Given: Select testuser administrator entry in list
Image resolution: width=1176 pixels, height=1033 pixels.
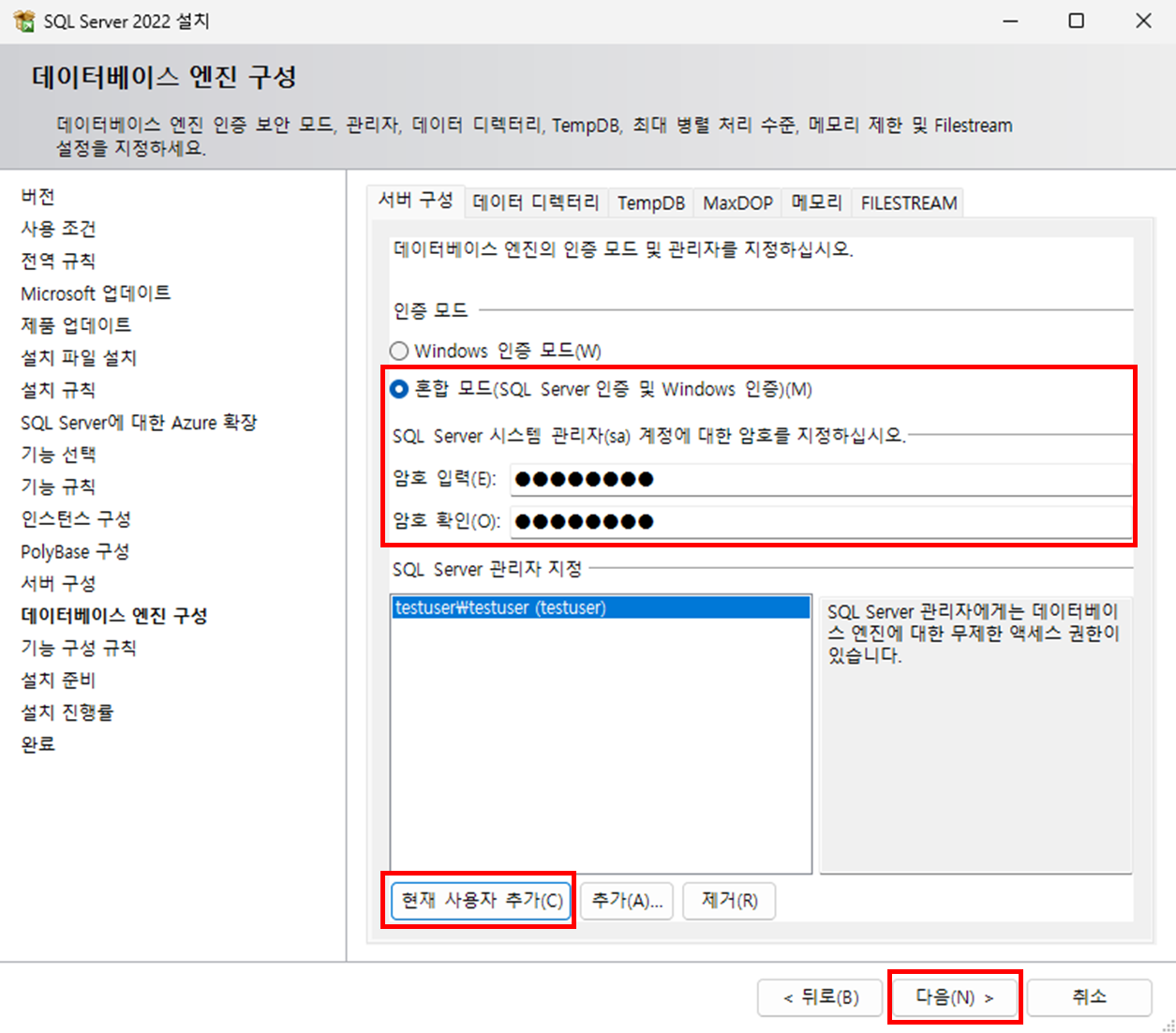Looking at the screenshot, I should pos(601,607).
